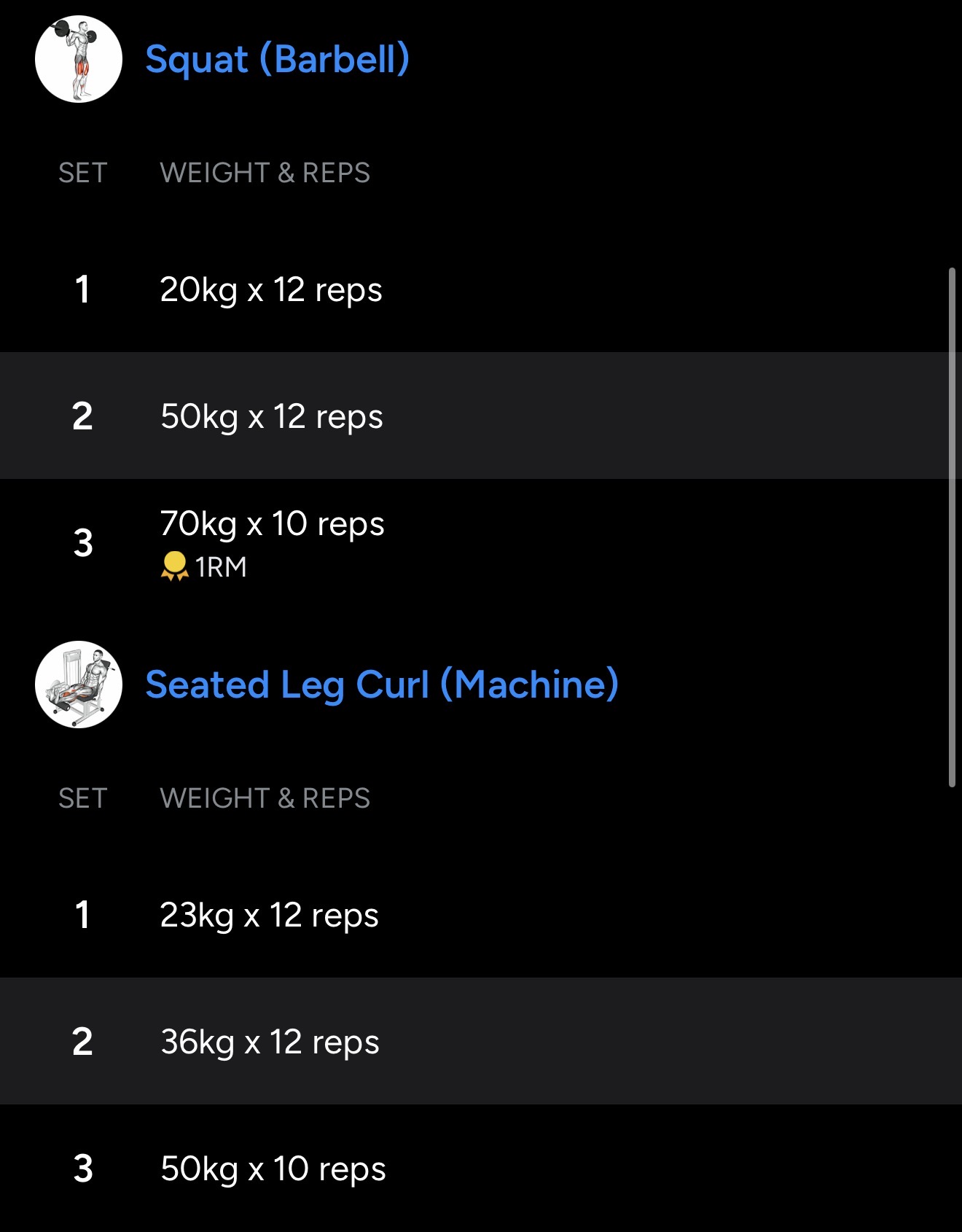The image size is (962, 1232).
Task: Open the Seated Leg Curl (Machine) link
Action: point(382,685)
